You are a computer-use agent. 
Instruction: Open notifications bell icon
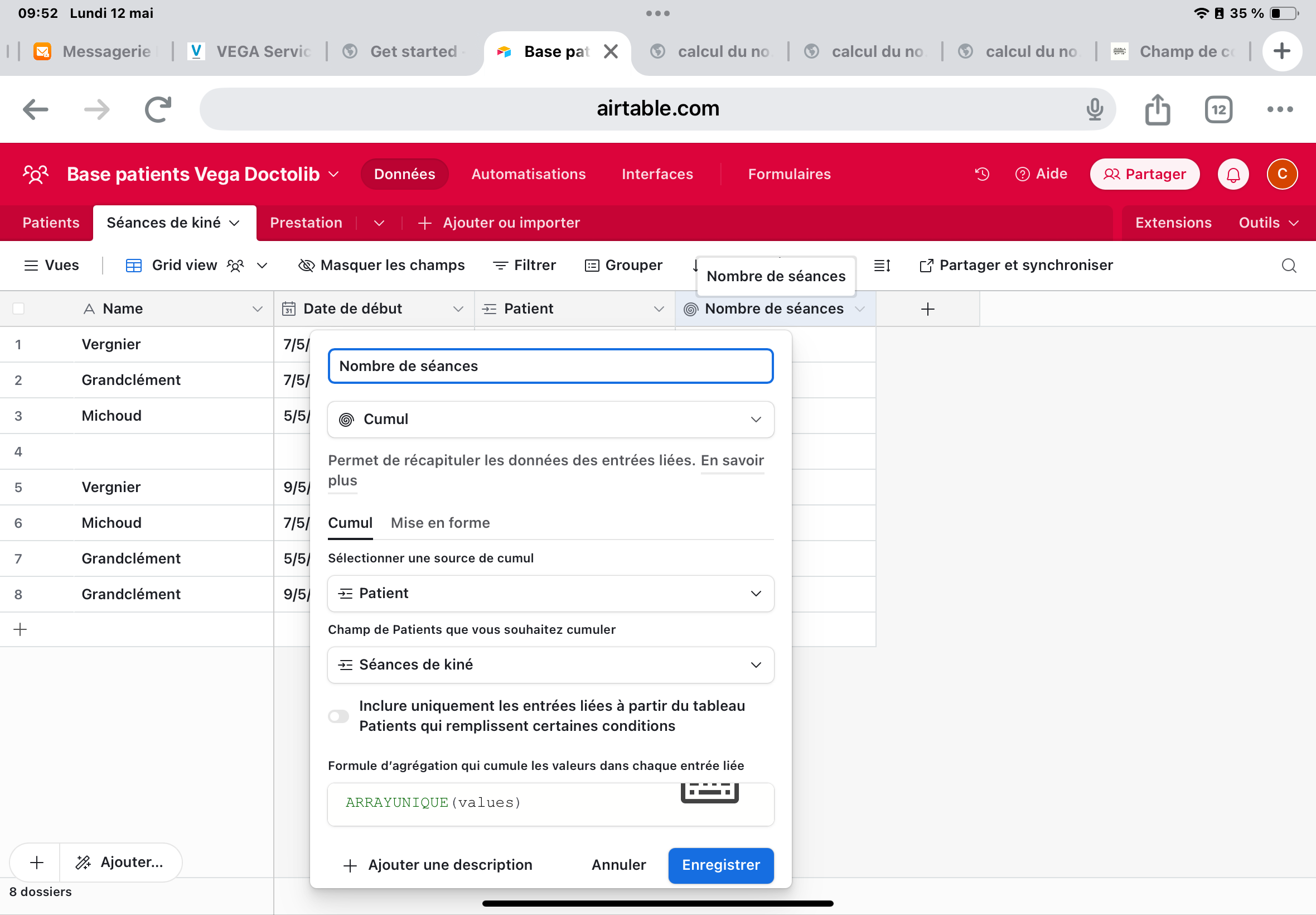(x=1233, y=174)
